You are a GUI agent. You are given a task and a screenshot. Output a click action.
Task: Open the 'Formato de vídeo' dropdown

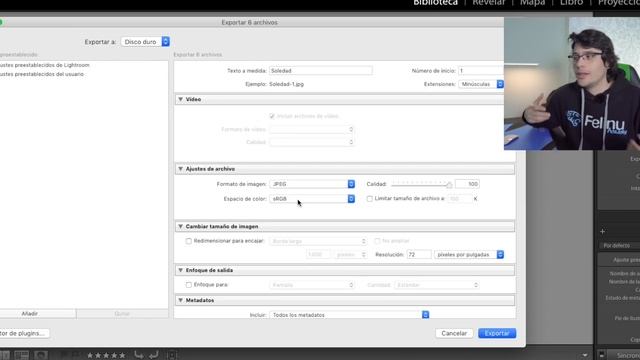pyautogui.click(x=311, y=129)
